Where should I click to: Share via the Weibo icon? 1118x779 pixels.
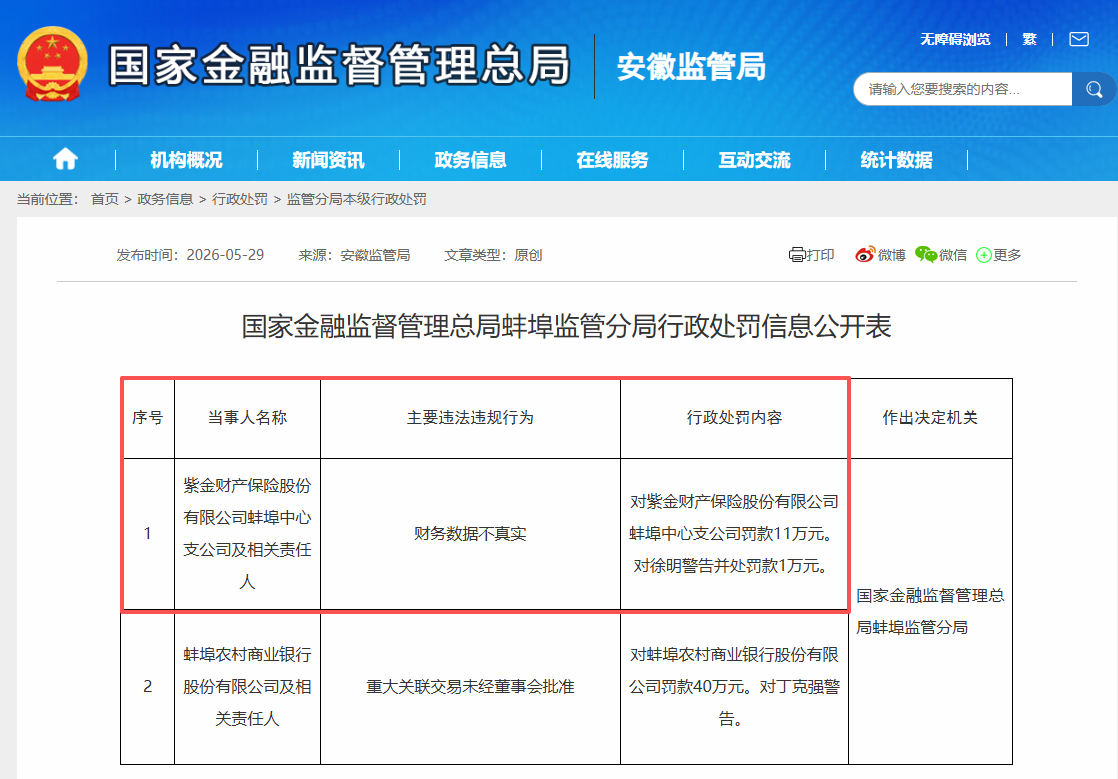(x=865, y=254)
